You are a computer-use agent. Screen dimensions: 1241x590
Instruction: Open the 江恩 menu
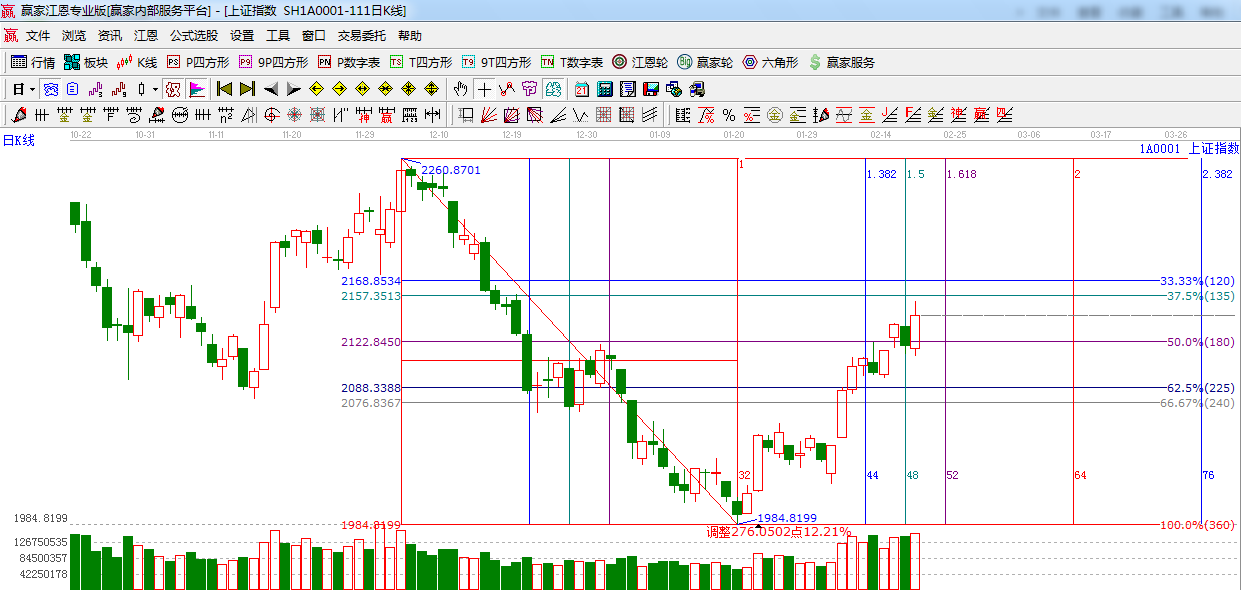[x=146, y=35]
